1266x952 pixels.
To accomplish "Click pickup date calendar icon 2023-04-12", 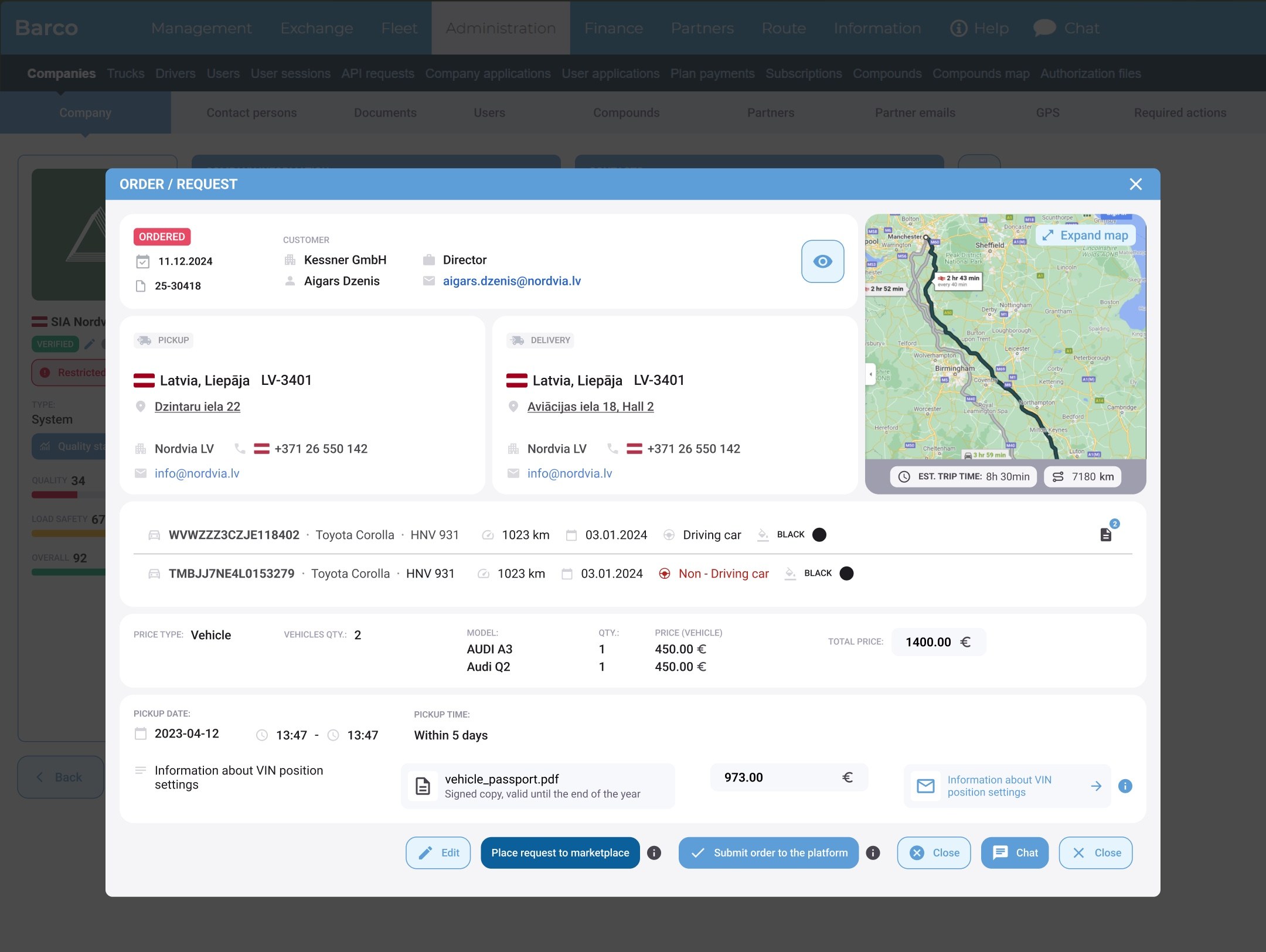I will (x=141, y=733).
